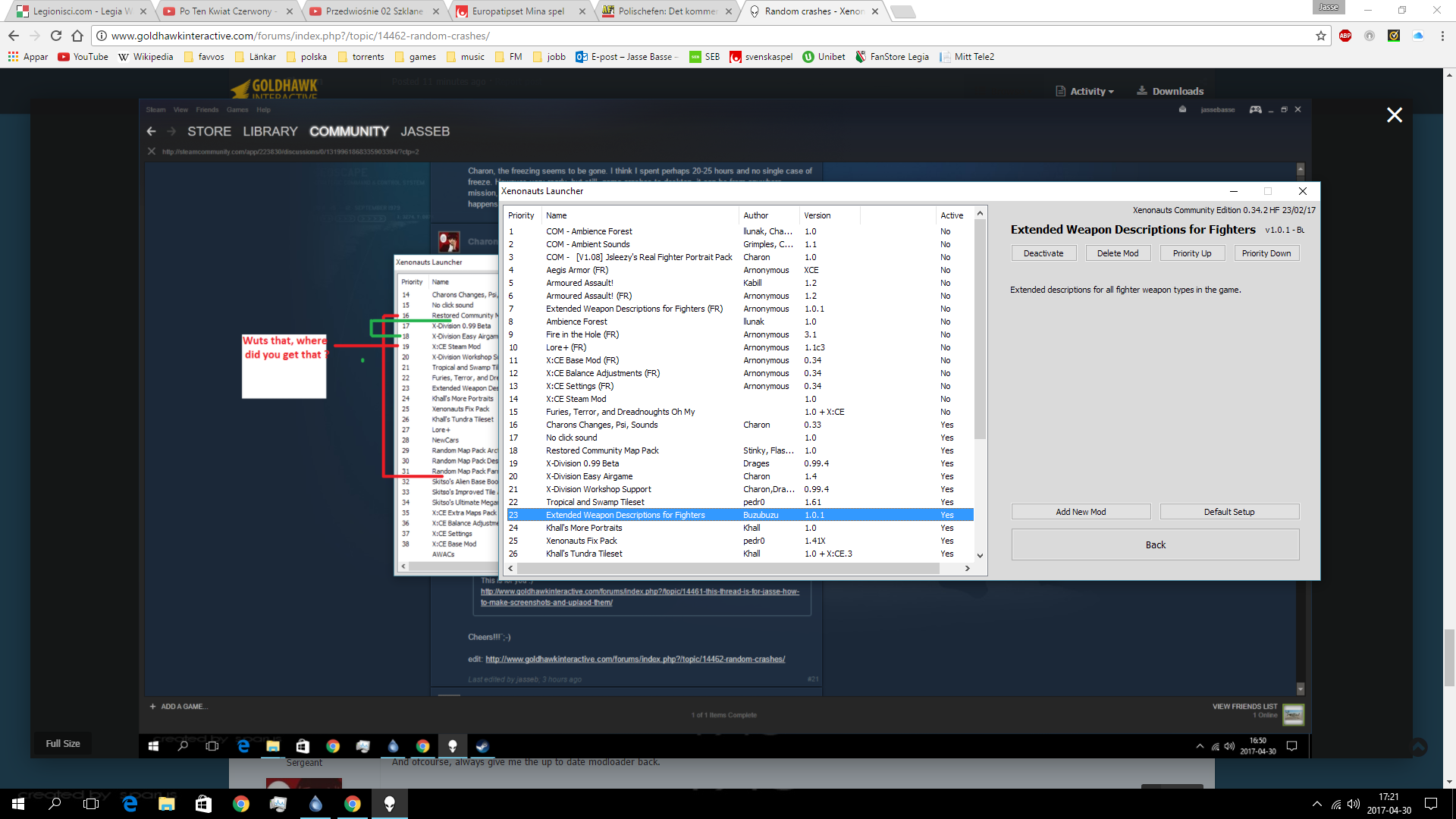Click the COMMUNITY tab in the pictured Steam window

(349, 131)
